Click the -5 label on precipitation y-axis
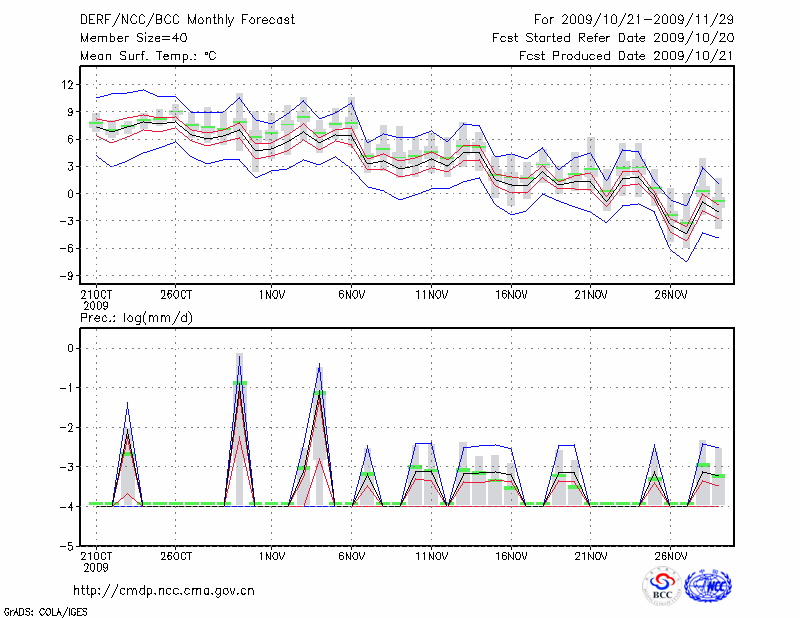The image size is (800, 618). point(68,547)
